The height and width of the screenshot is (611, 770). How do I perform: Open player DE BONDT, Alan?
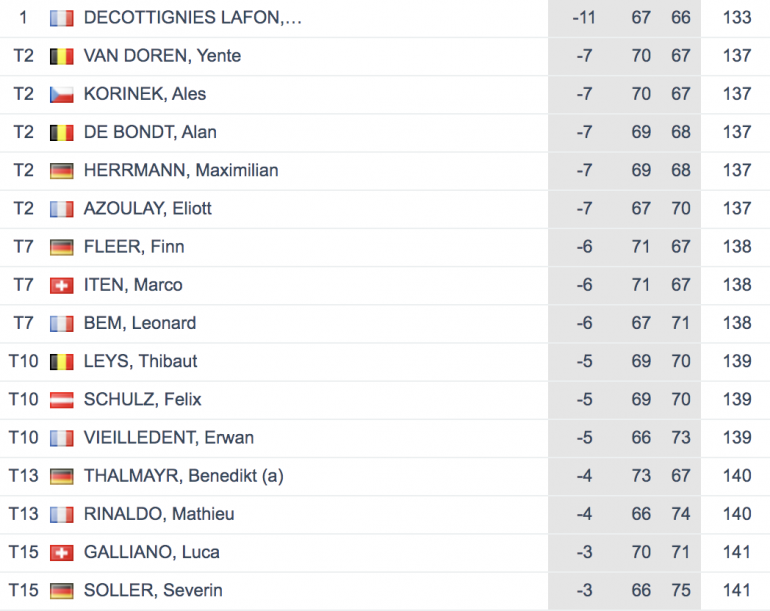point(150,132)
